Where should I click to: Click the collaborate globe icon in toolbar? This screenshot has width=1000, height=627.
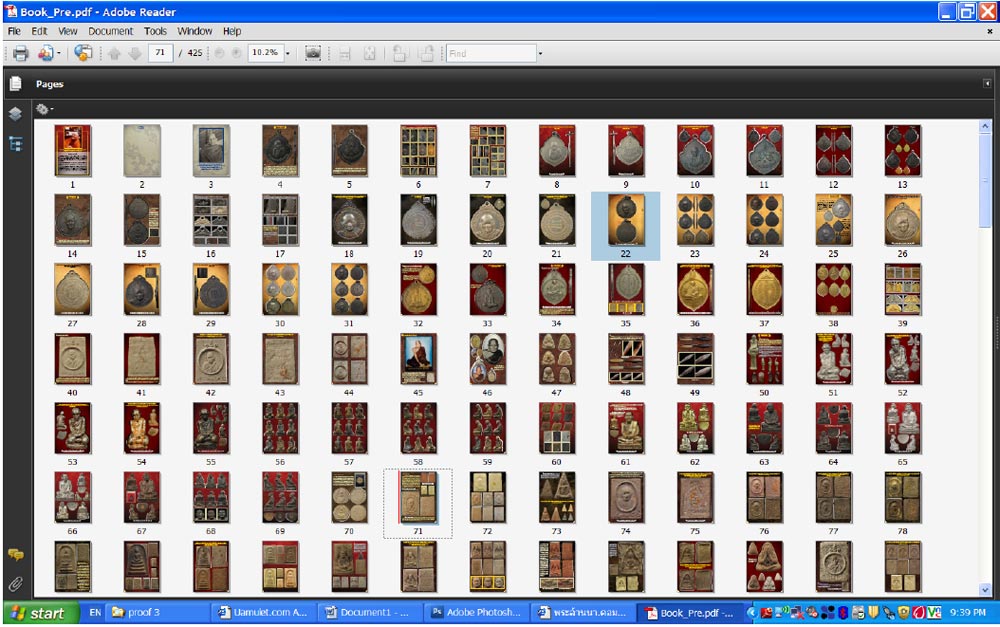83,53
